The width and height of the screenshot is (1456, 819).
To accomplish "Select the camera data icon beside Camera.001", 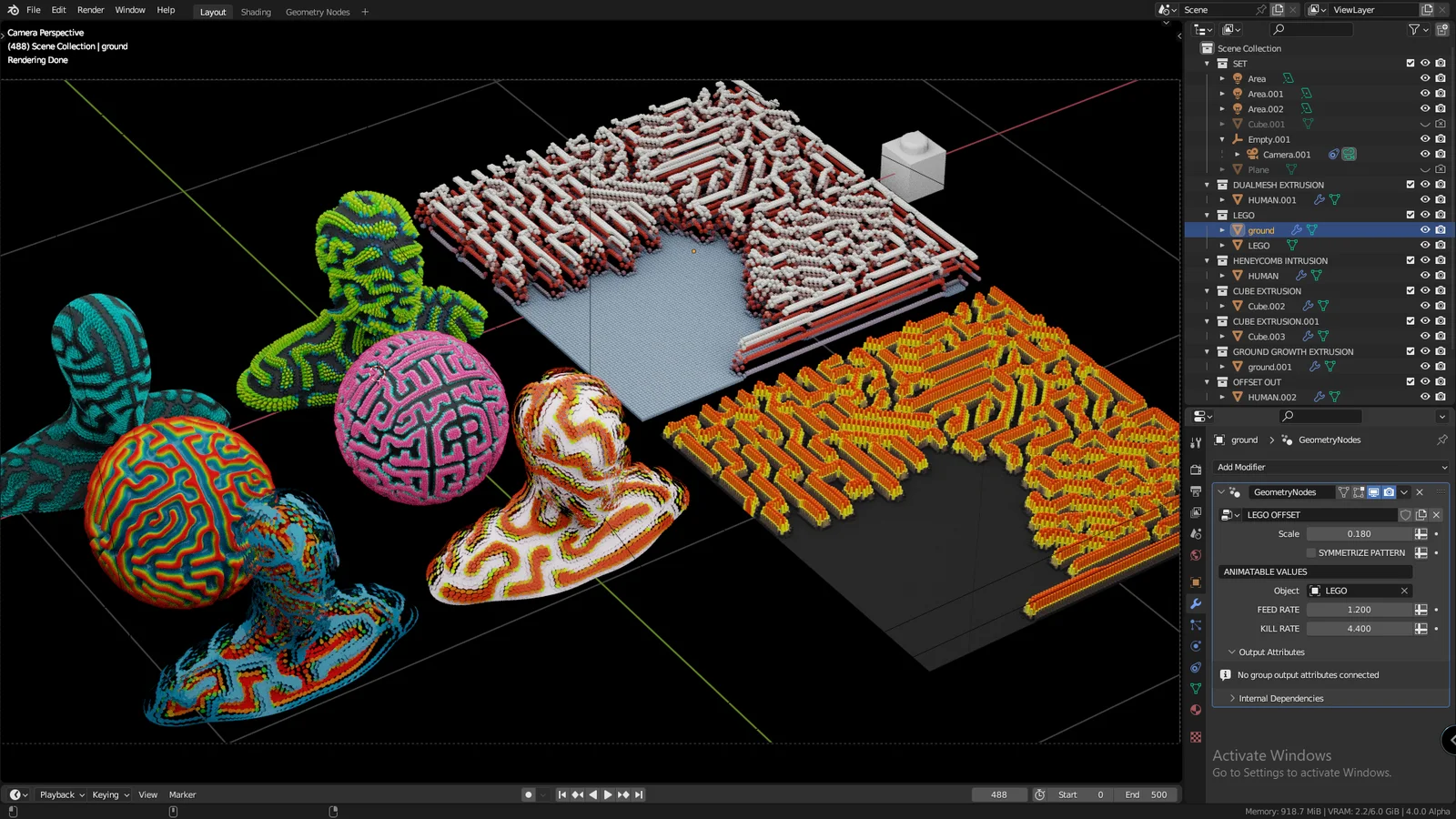I will tap(1349, 154).
